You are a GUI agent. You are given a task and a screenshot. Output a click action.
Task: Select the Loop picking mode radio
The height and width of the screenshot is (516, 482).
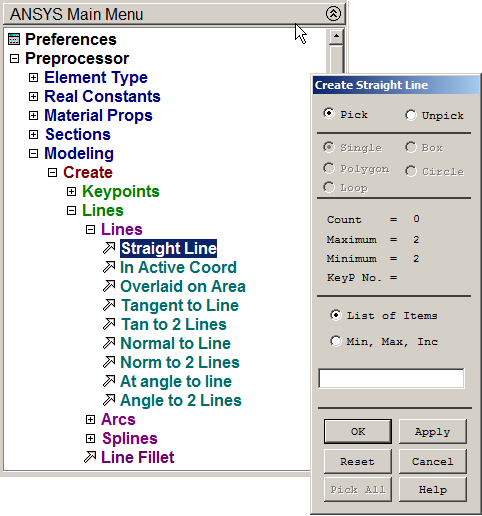coord(329,187)
